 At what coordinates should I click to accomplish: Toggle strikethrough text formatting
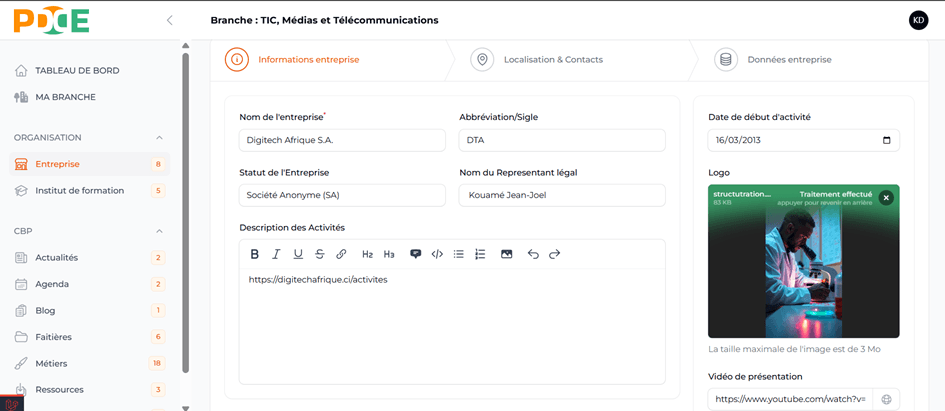click(320, 254)
